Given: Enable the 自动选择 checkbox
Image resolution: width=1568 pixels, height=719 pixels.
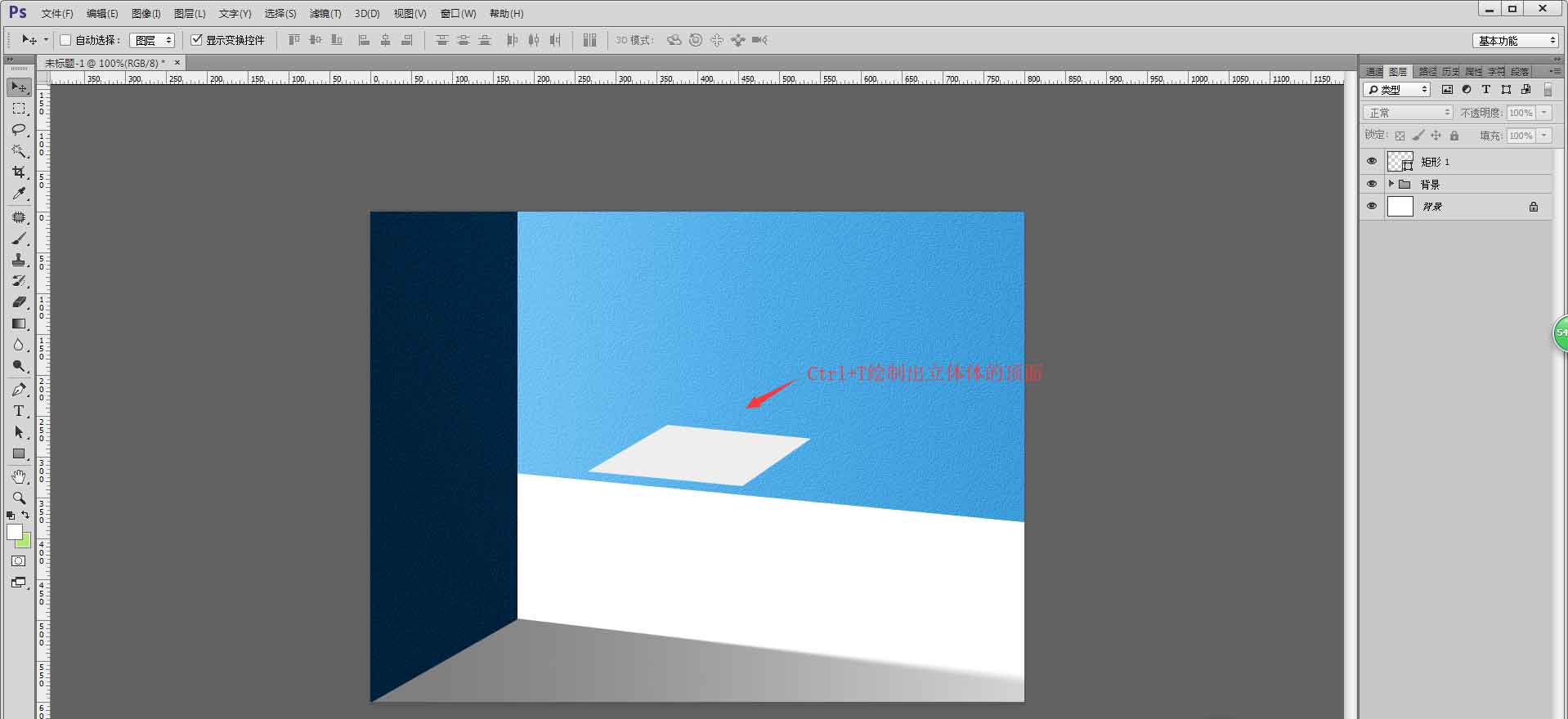Looking at the screenshot, I should point(65,40).
